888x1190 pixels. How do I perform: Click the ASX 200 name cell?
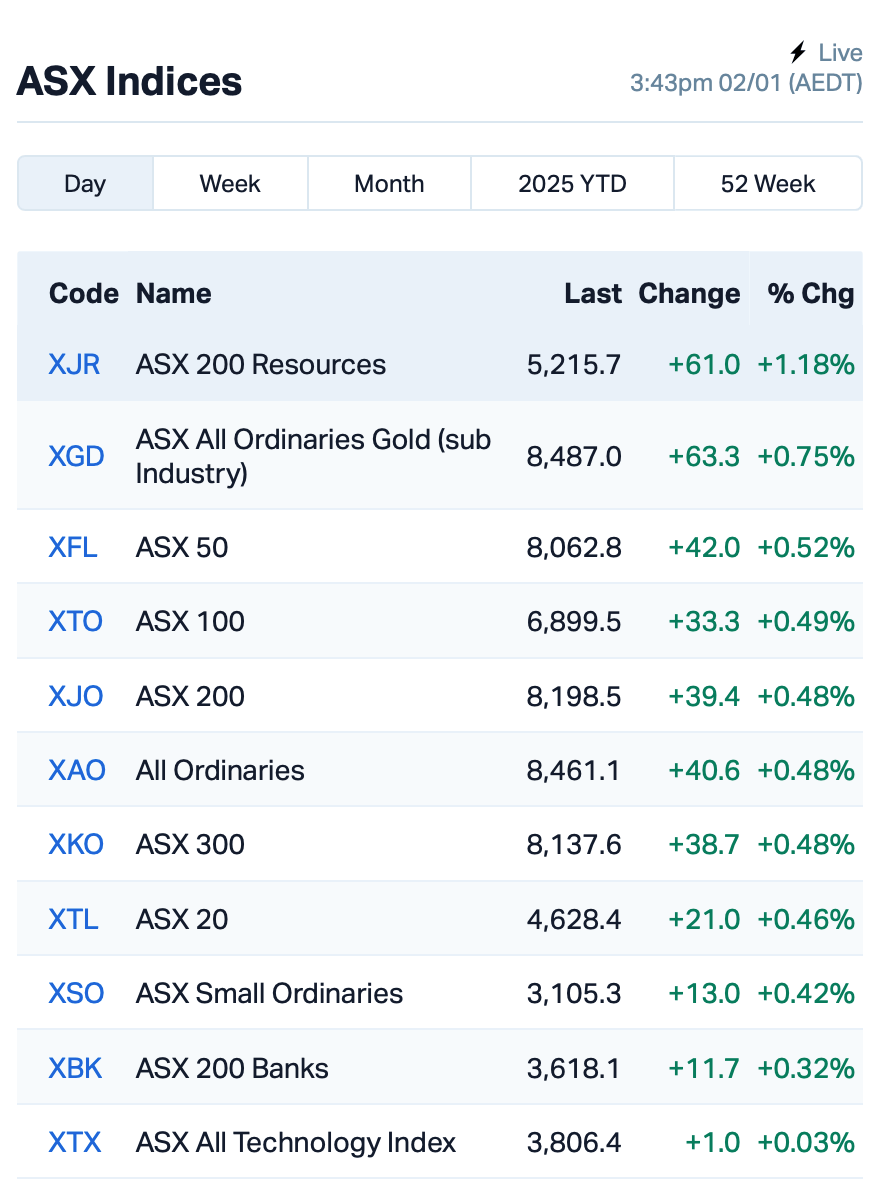click(x=190, y=696)
